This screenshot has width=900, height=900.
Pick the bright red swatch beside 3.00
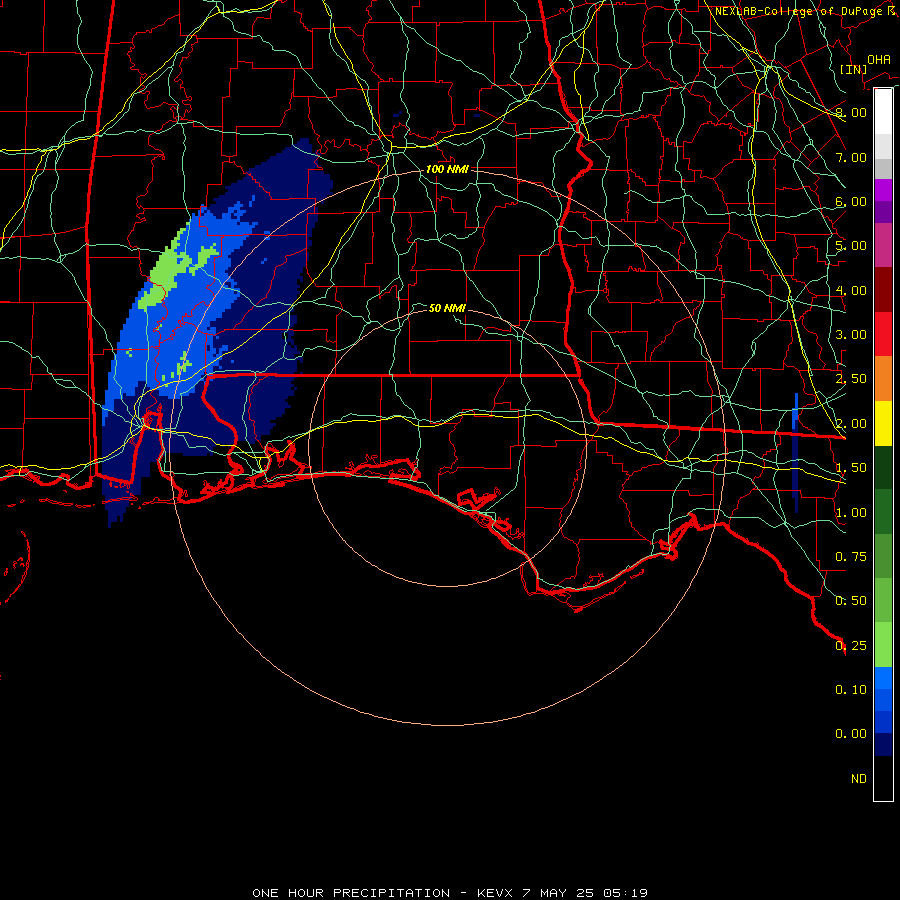click(883, 334)
